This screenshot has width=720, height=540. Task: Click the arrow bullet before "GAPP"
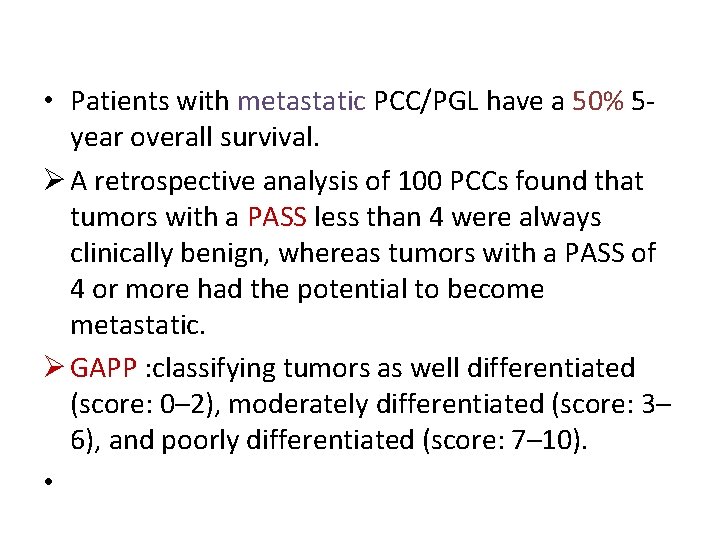tap(55, 370)
